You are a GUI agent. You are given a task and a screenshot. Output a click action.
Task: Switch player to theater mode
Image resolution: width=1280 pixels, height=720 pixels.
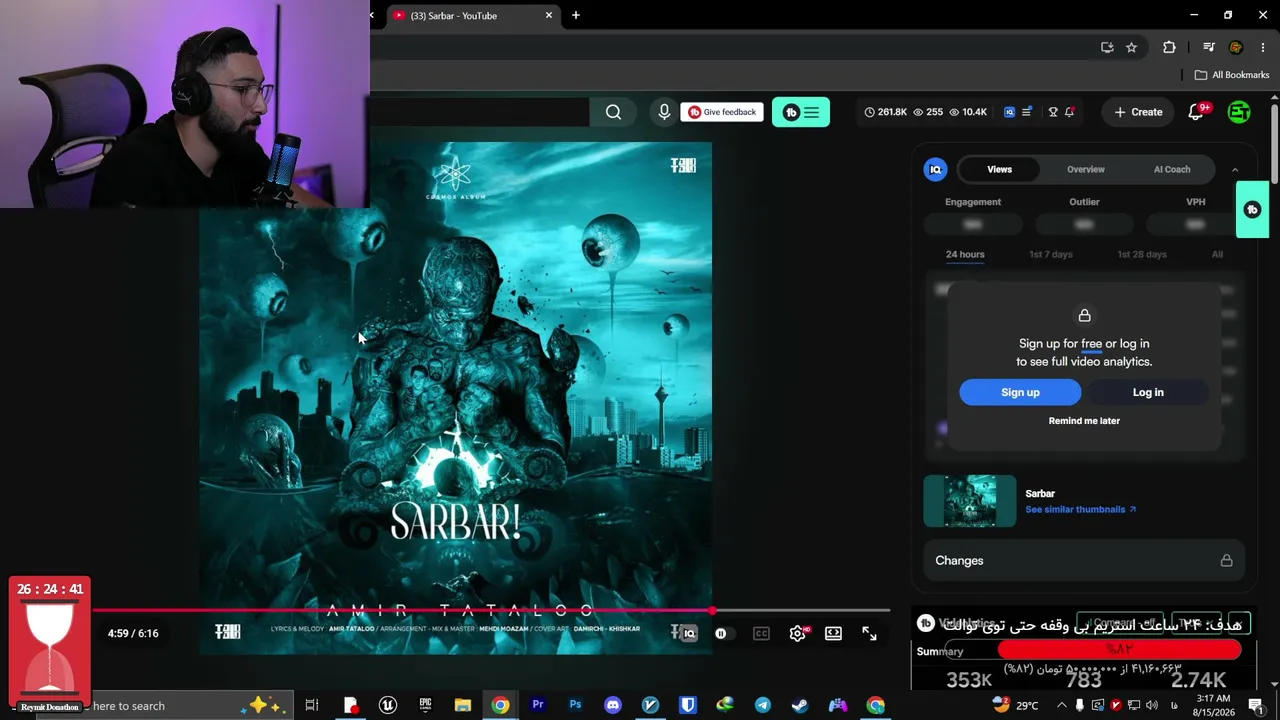point(833,633)
